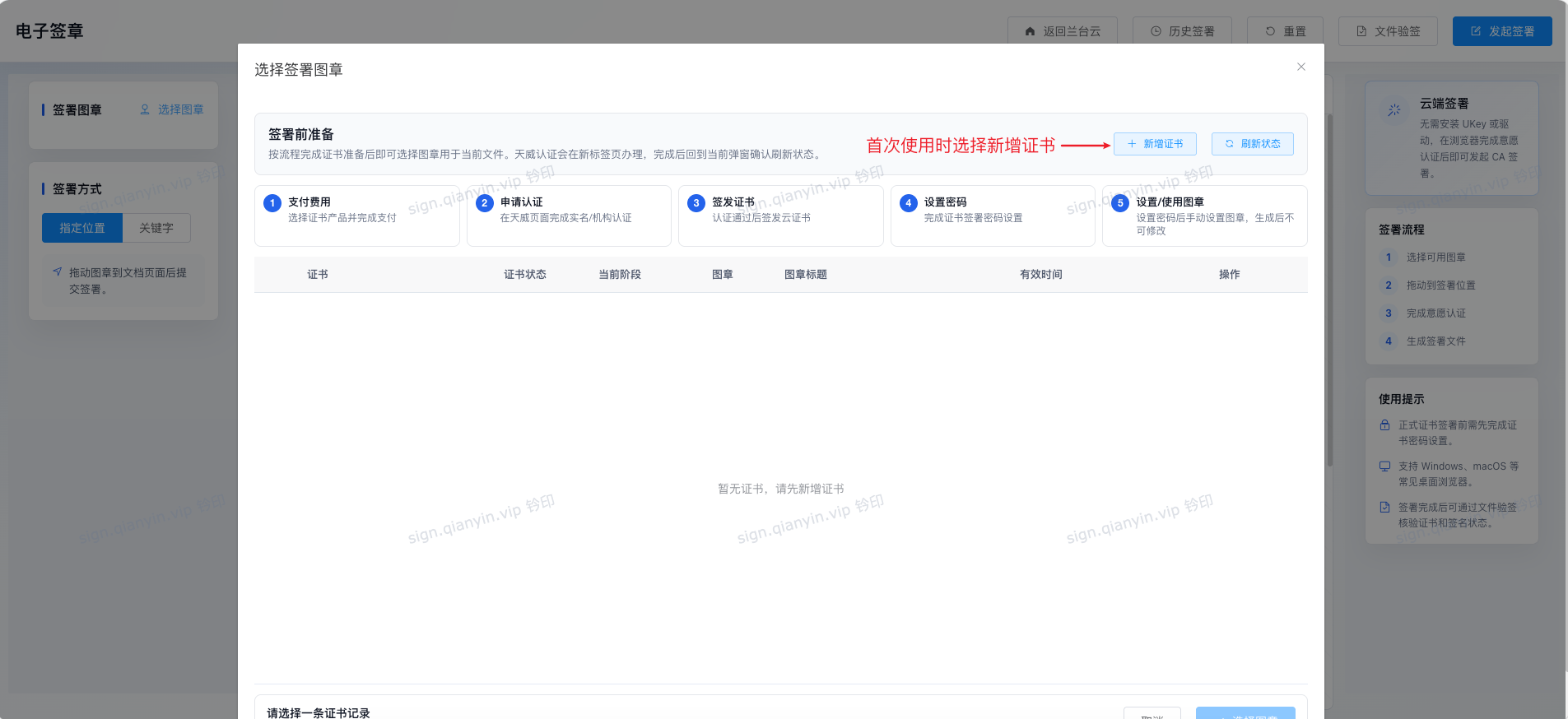Click the 签署图章 section heading

[x=77, y=110]
